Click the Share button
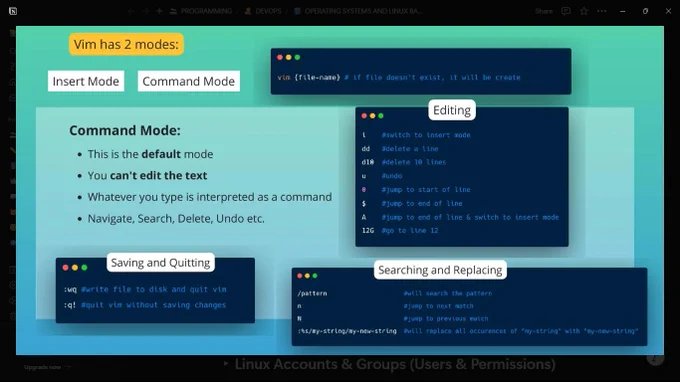 pos(543,11)
